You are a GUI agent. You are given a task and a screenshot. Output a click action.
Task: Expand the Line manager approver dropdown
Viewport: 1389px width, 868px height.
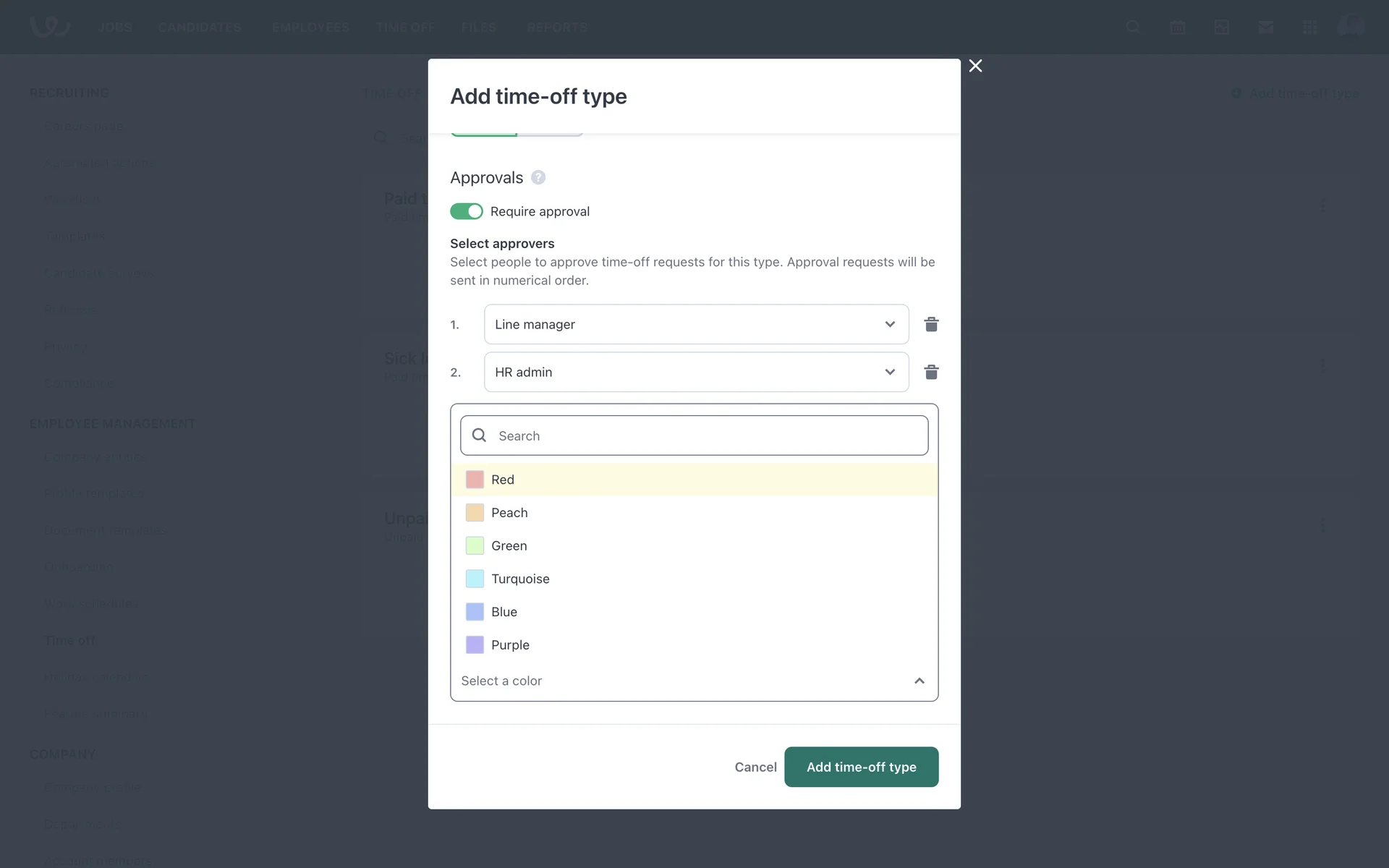click(x=696, y=324)
